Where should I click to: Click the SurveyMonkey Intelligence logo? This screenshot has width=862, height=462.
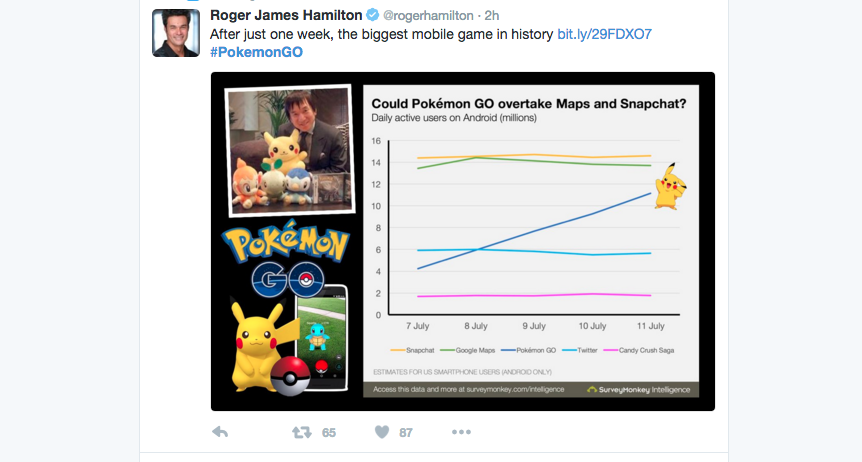638,389
